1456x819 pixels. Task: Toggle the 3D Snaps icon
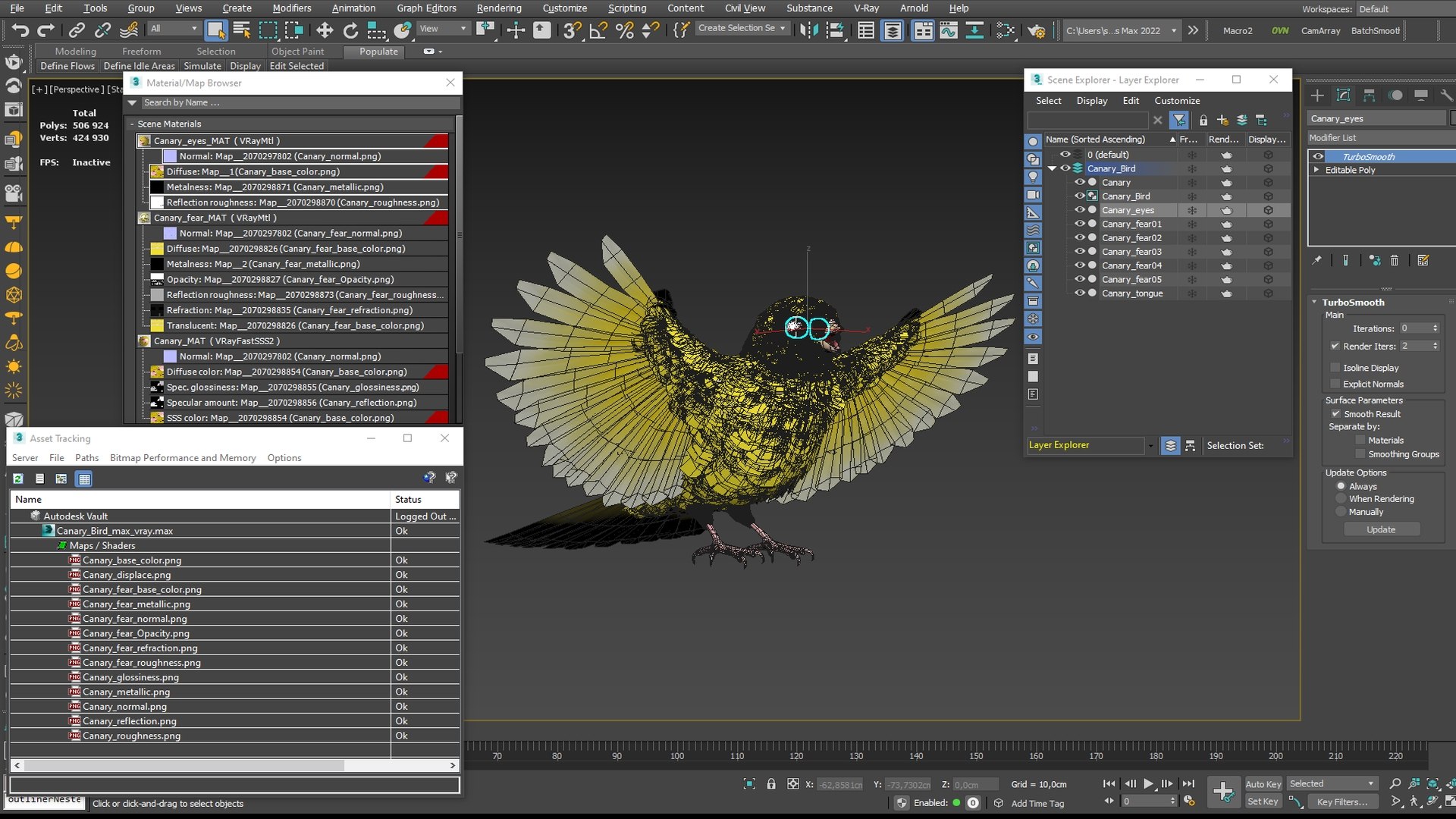[573, 30]
